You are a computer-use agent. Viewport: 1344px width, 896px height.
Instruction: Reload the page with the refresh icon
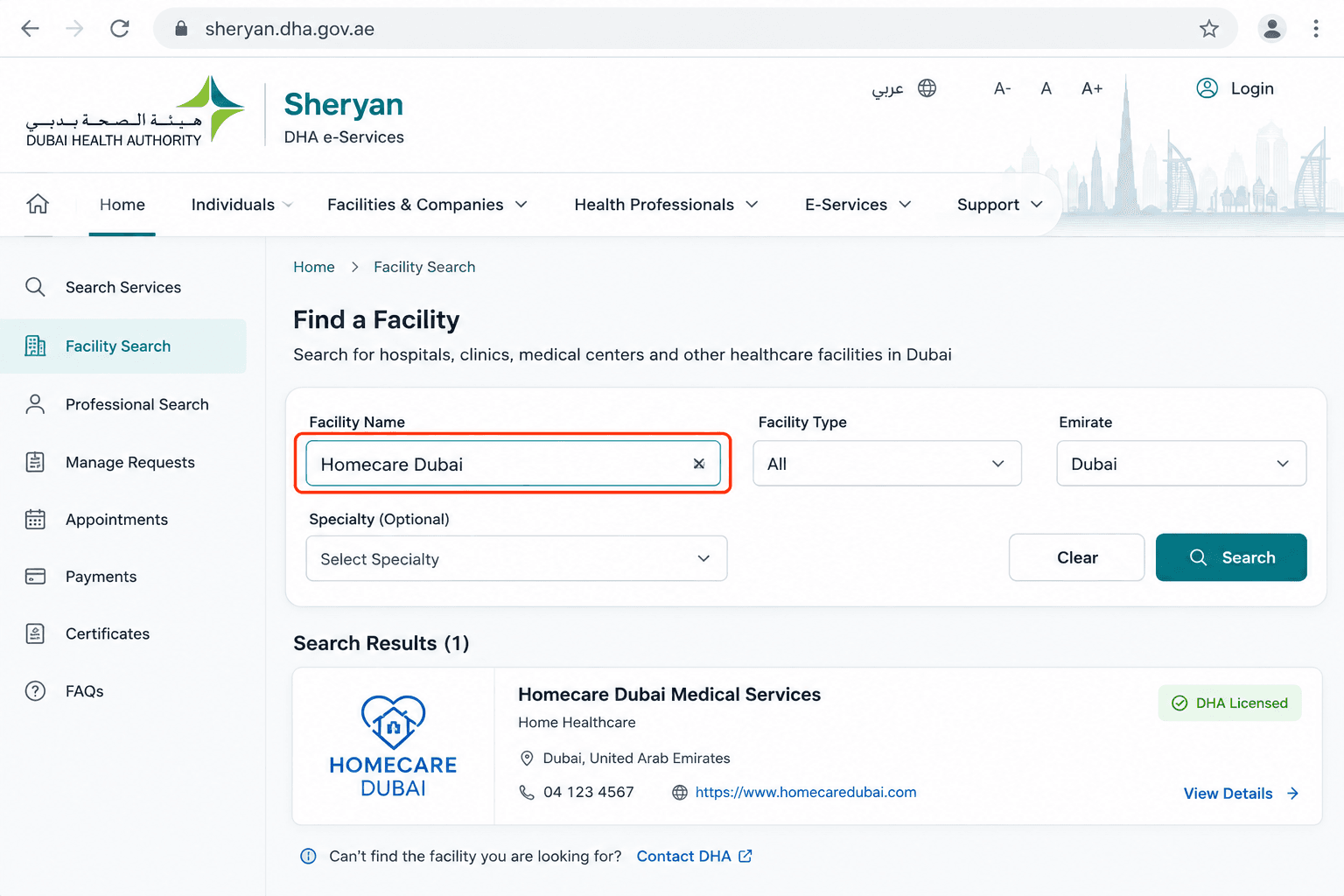click(120, 29)
